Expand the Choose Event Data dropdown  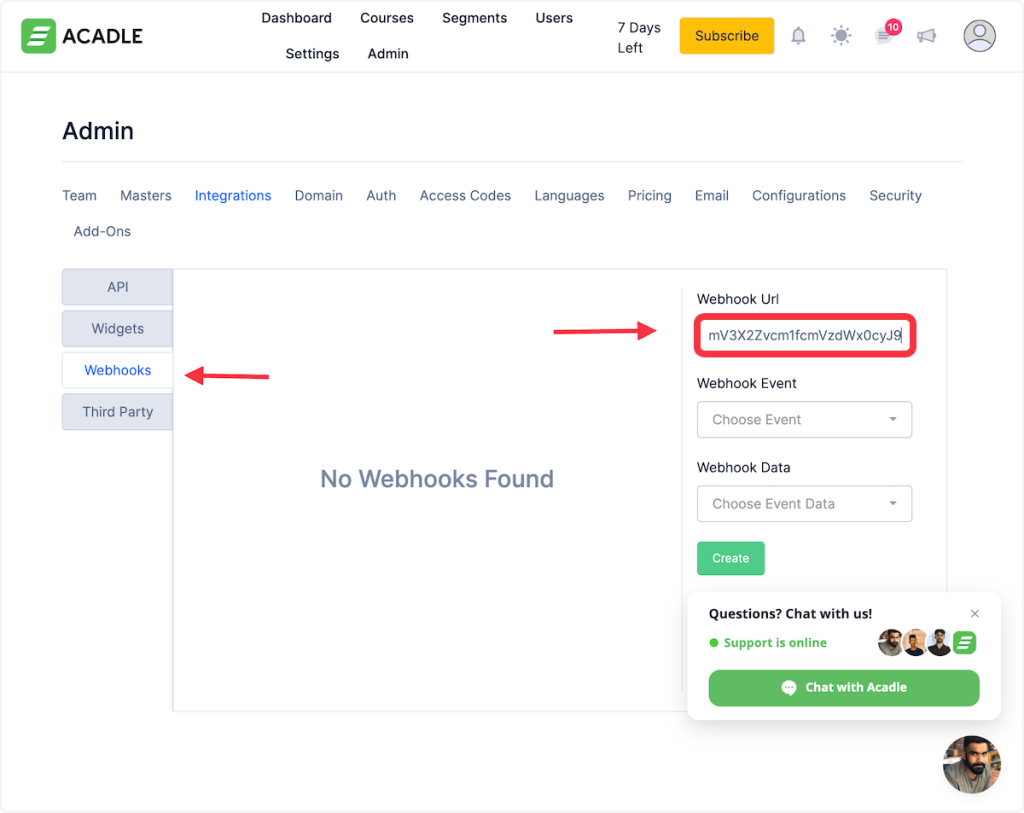pyautogui.click(x=804, y=504)
